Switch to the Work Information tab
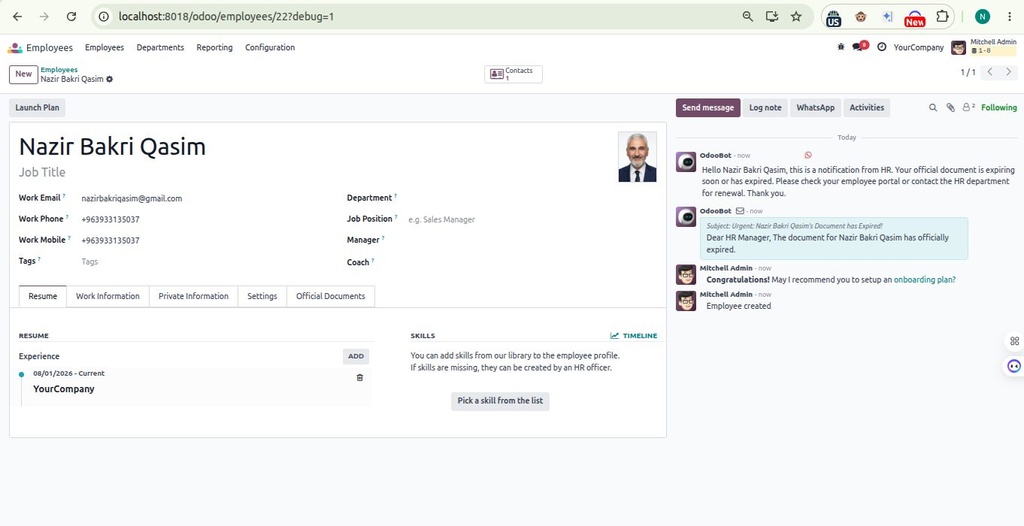1024x526 pixels. [x=108, y=296]
